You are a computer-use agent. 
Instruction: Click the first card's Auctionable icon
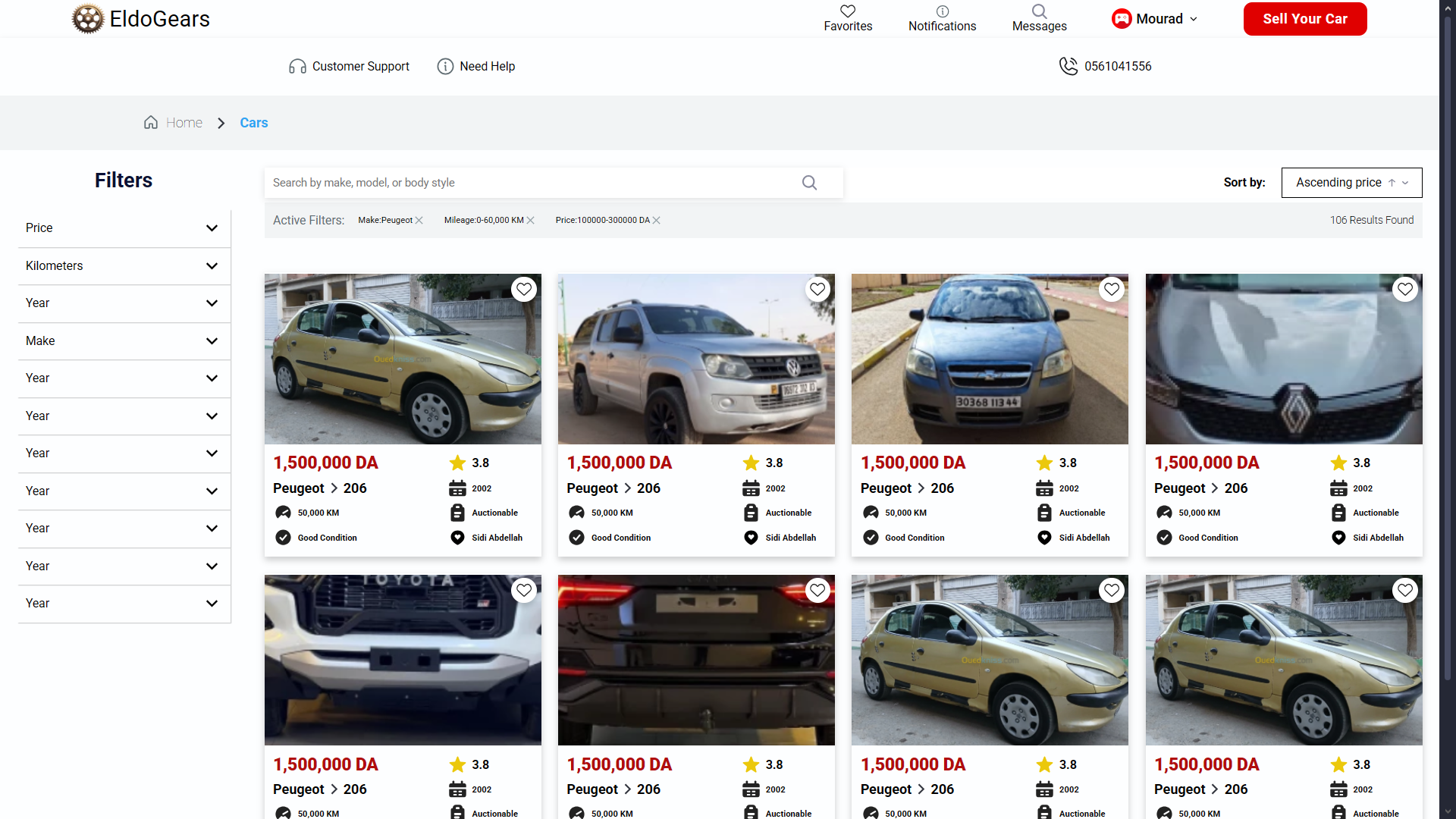pyautogui.click(x=457, y=513)
